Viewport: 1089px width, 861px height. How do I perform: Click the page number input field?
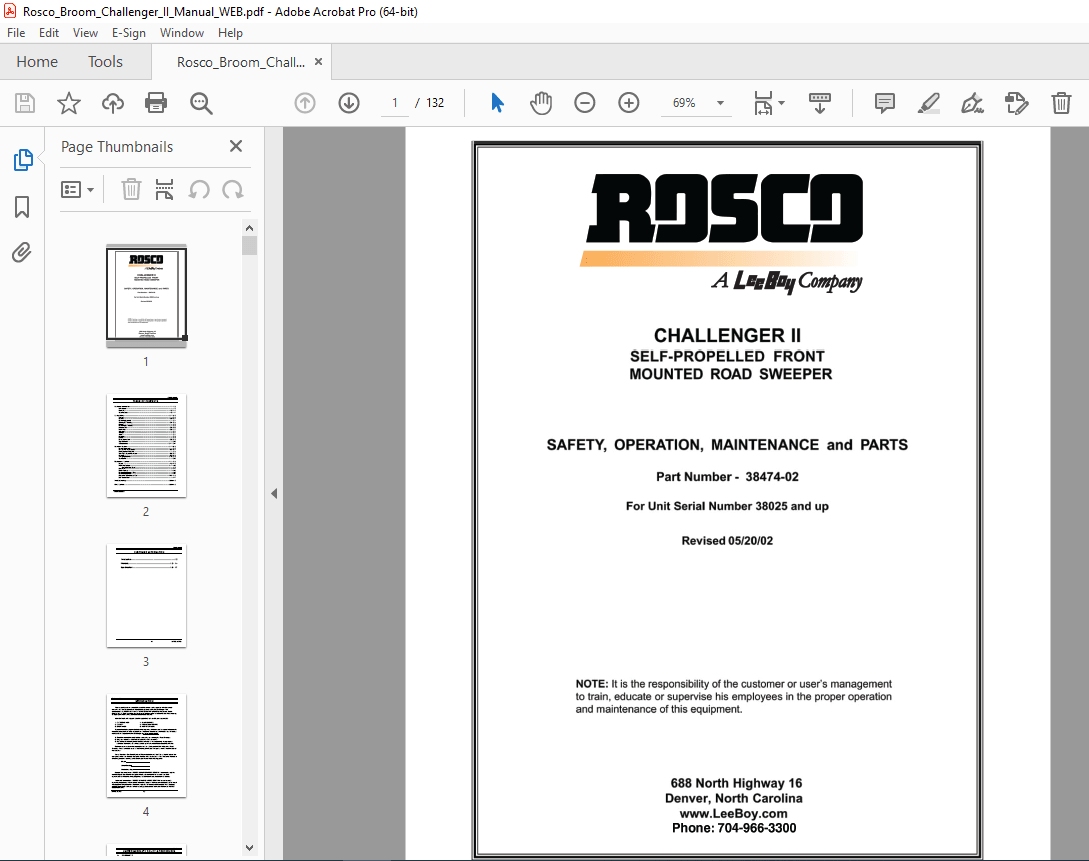[x=394, y=102]
